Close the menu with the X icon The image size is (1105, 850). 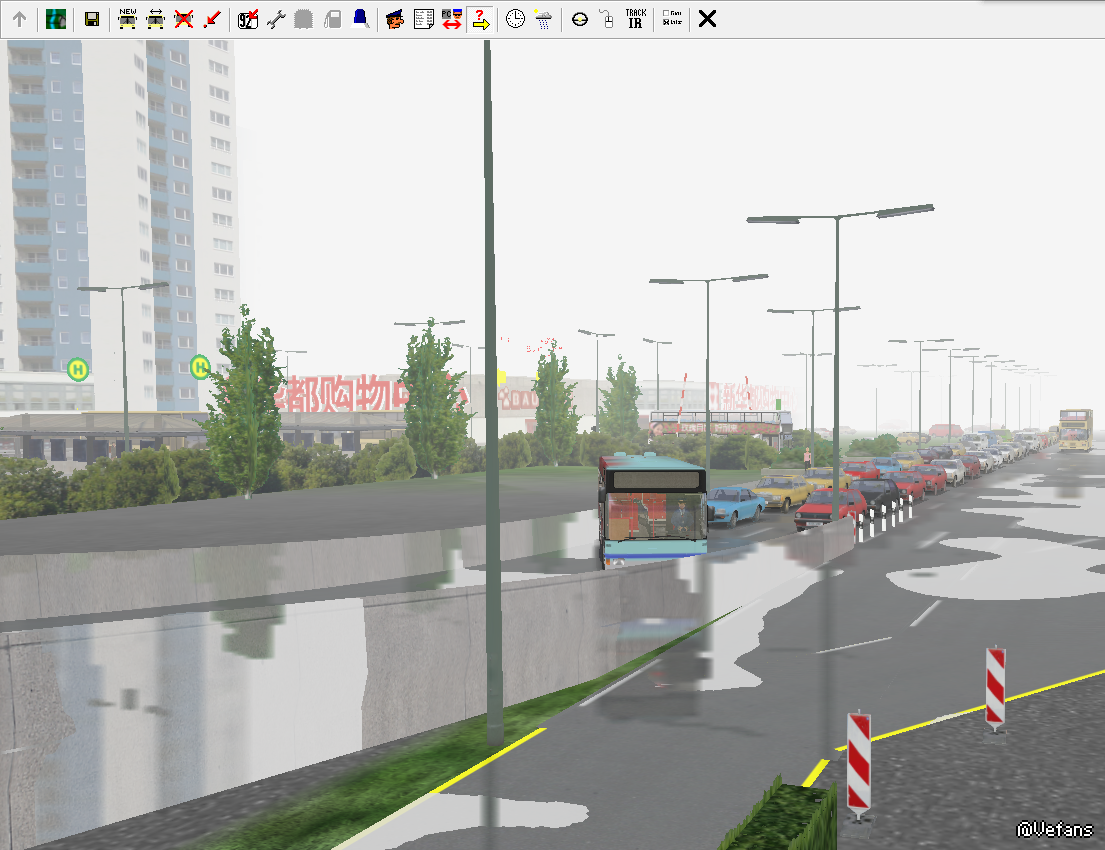[x=708, y=19]
